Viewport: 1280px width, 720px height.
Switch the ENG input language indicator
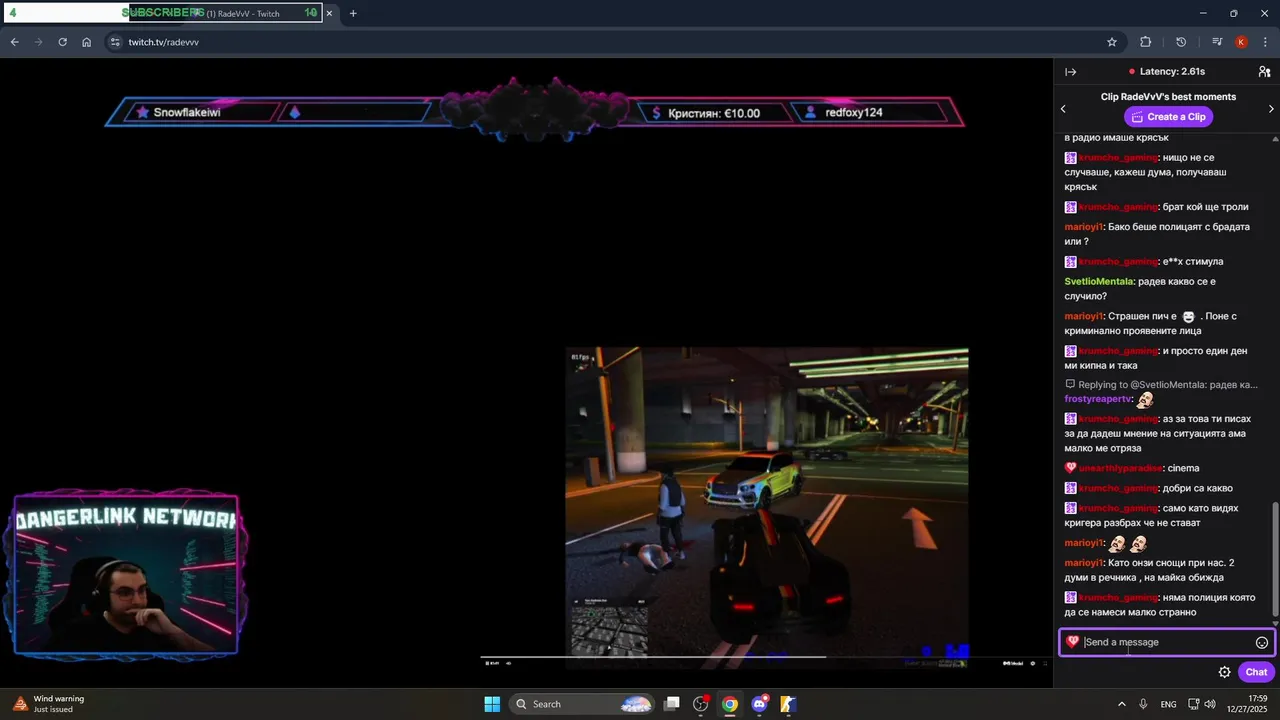1168,704
